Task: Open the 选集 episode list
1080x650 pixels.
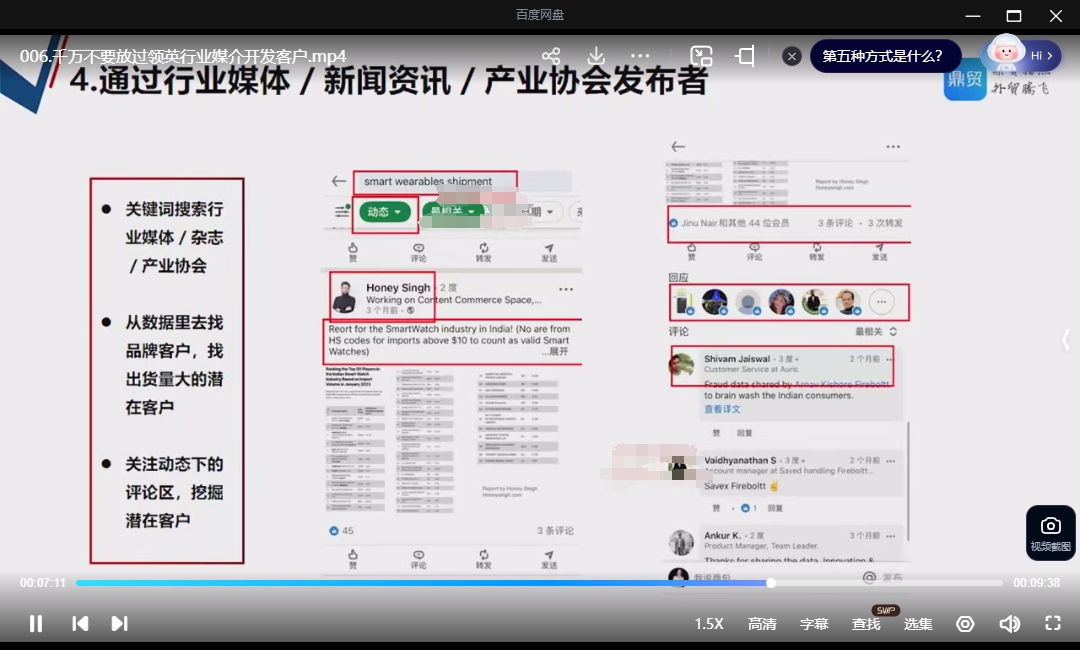Action: (x=918, y=624)
